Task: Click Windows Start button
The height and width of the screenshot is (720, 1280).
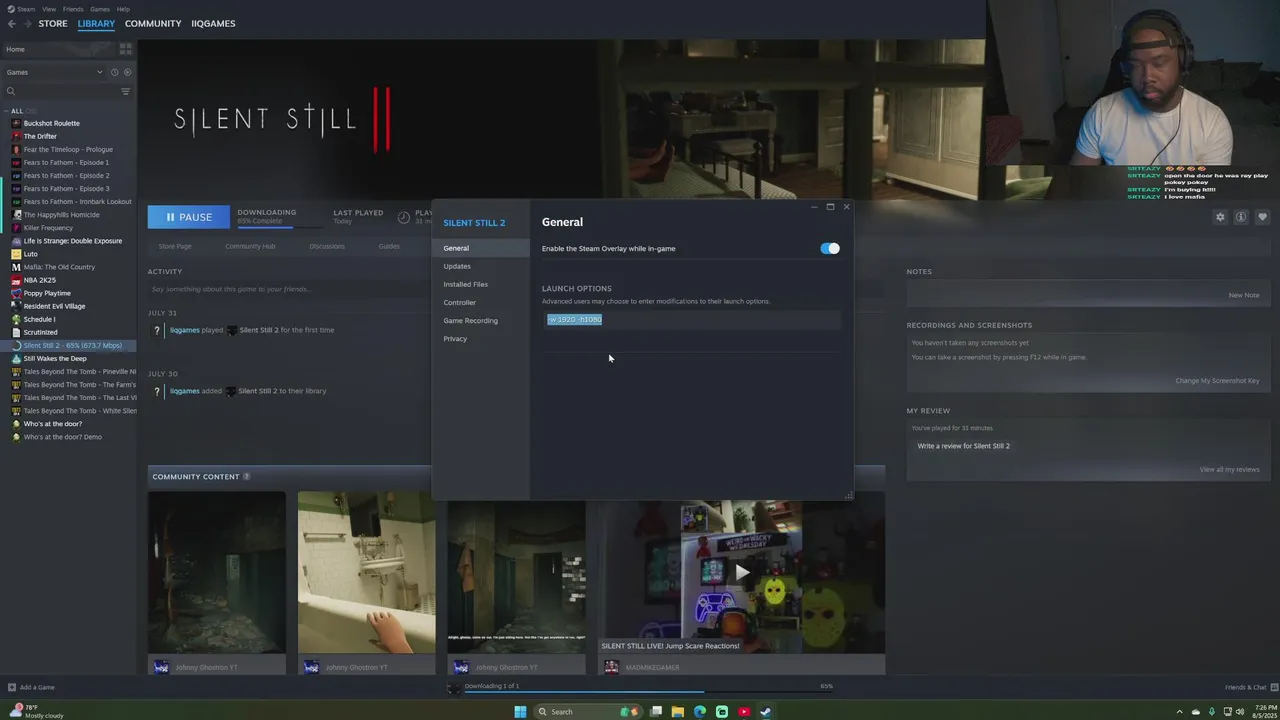Action: point(520,712)
